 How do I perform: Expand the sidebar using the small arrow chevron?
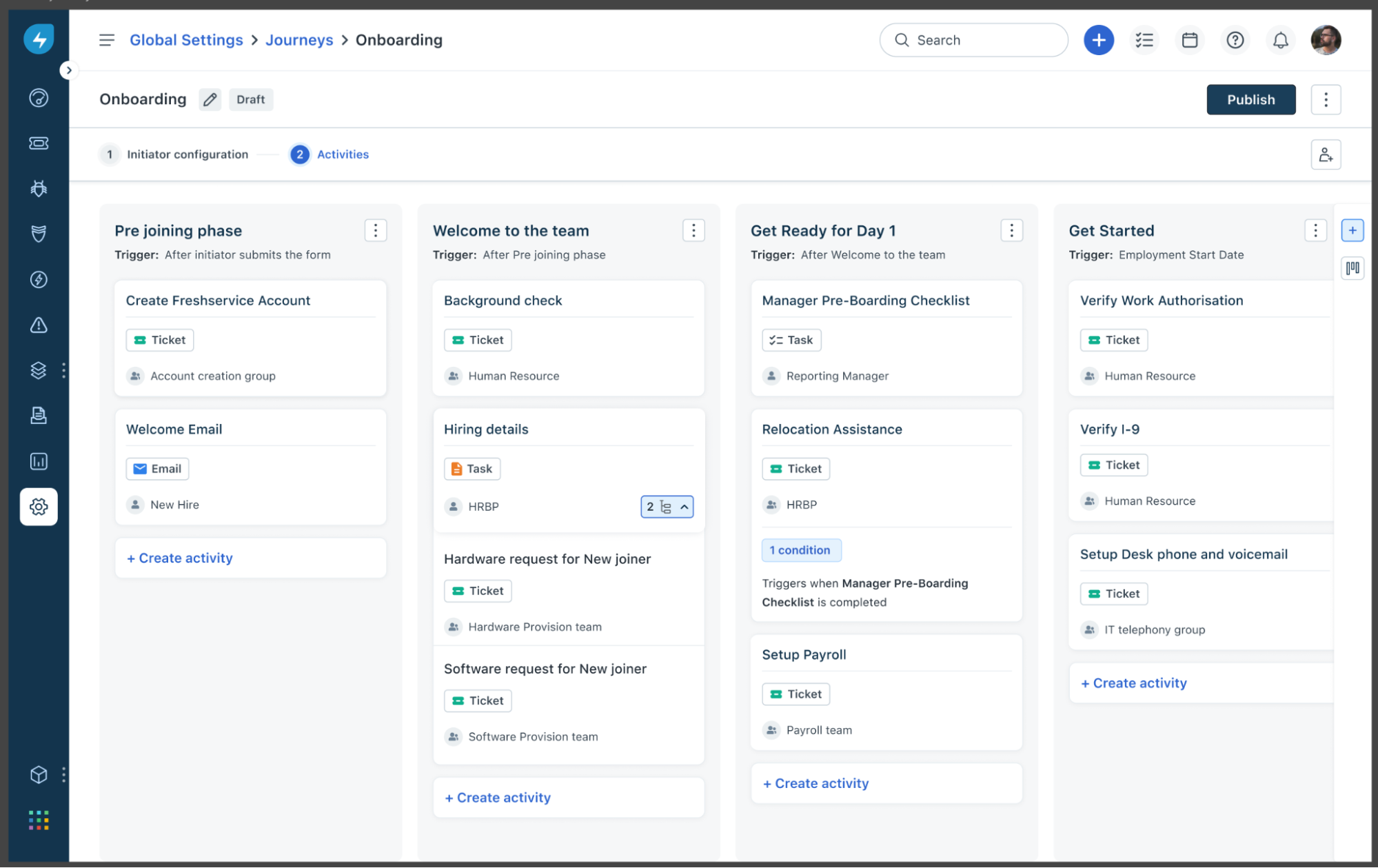[69, 70]
